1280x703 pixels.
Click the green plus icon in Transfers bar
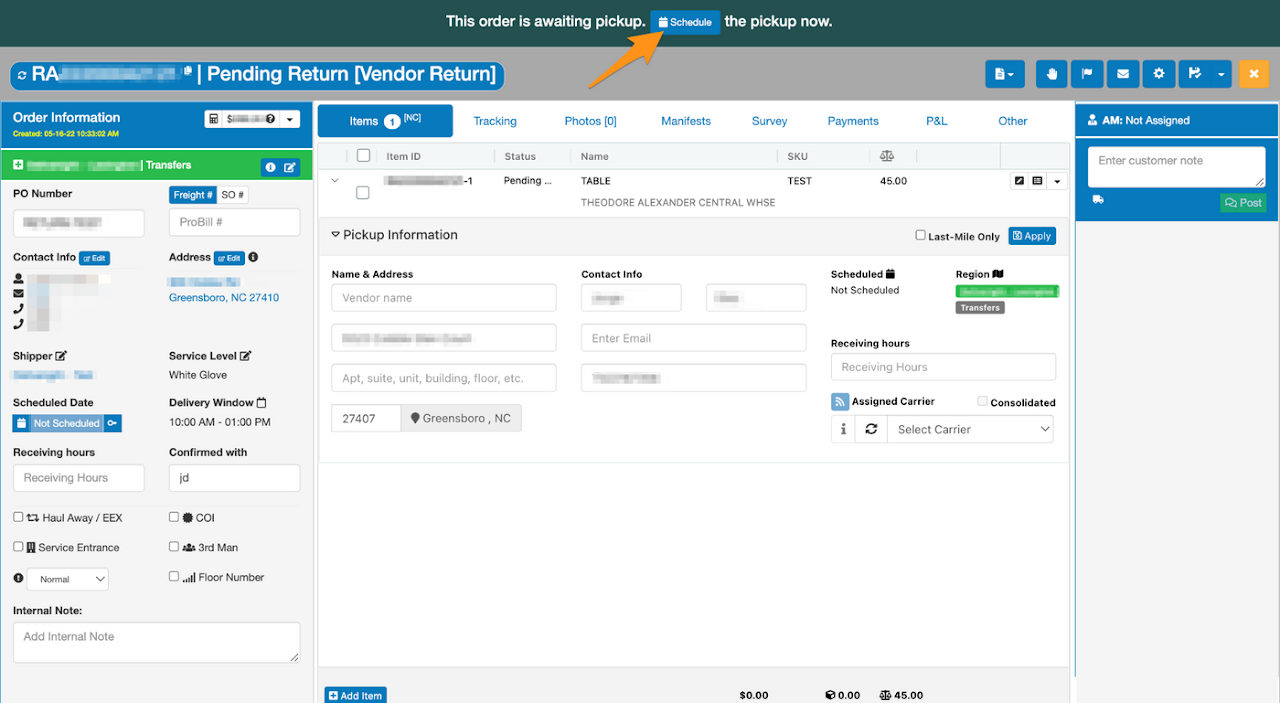point(18,165)
